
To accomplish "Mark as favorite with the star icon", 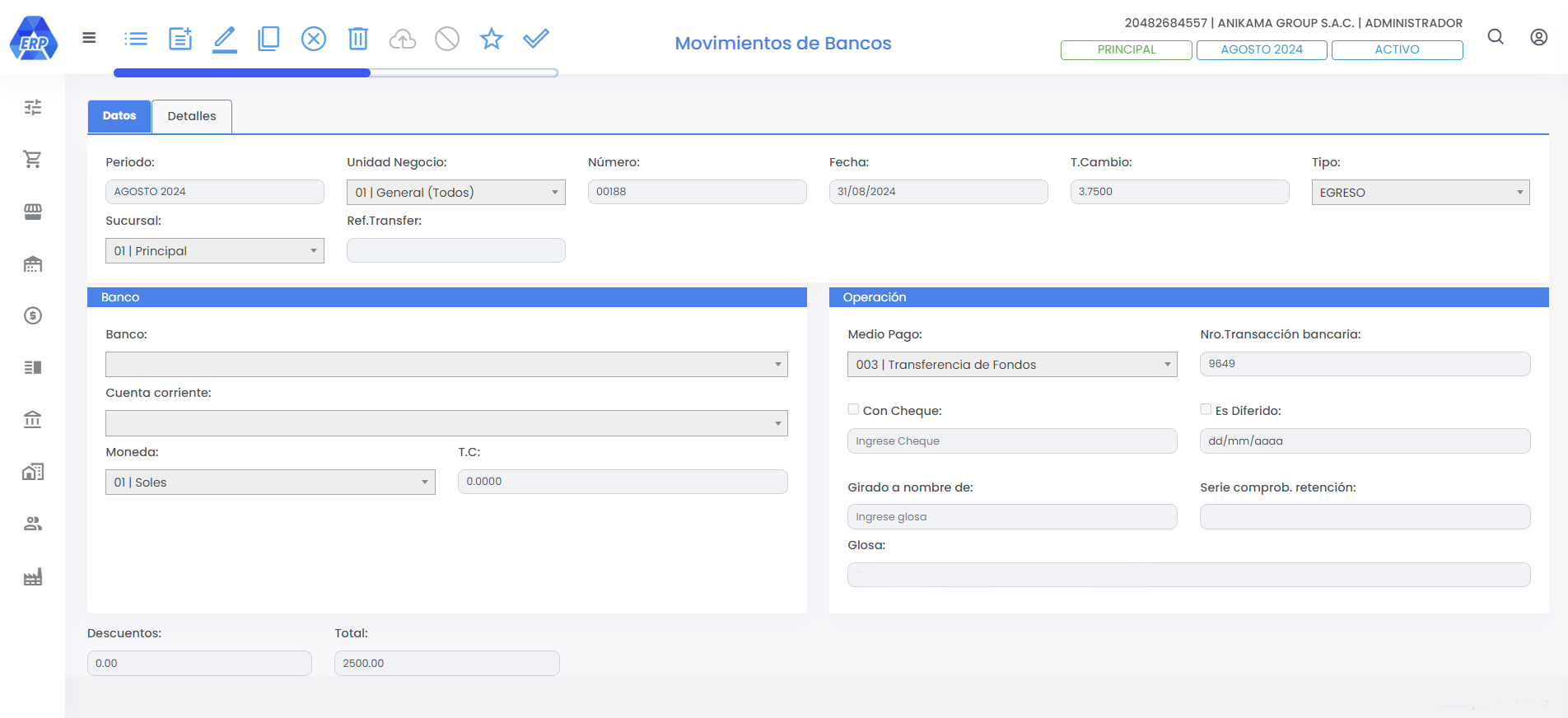I will [492, 38].
